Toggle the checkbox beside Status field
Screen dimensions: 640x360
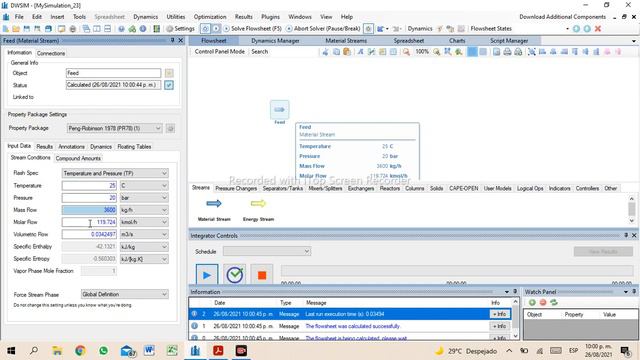pos(169,85)
